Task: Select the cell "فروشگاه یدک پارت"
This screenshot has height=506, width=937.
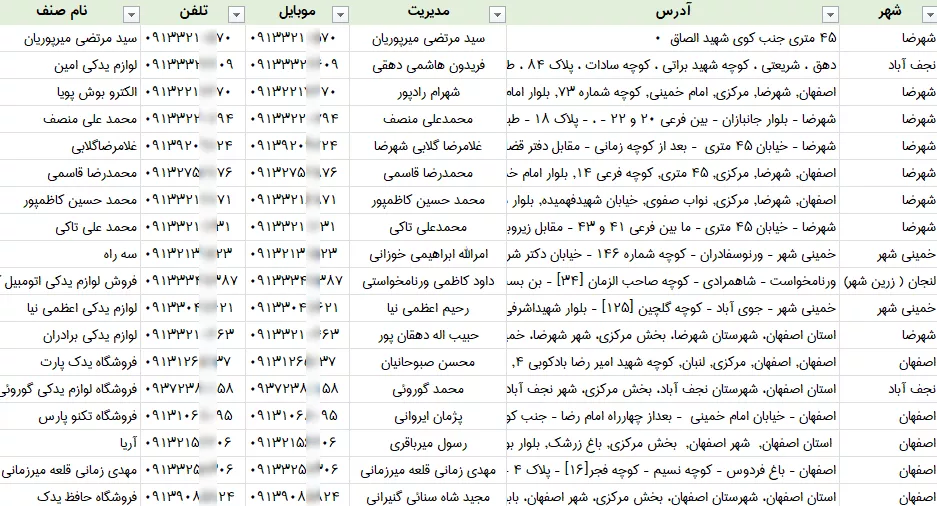Action: point(70,362)
